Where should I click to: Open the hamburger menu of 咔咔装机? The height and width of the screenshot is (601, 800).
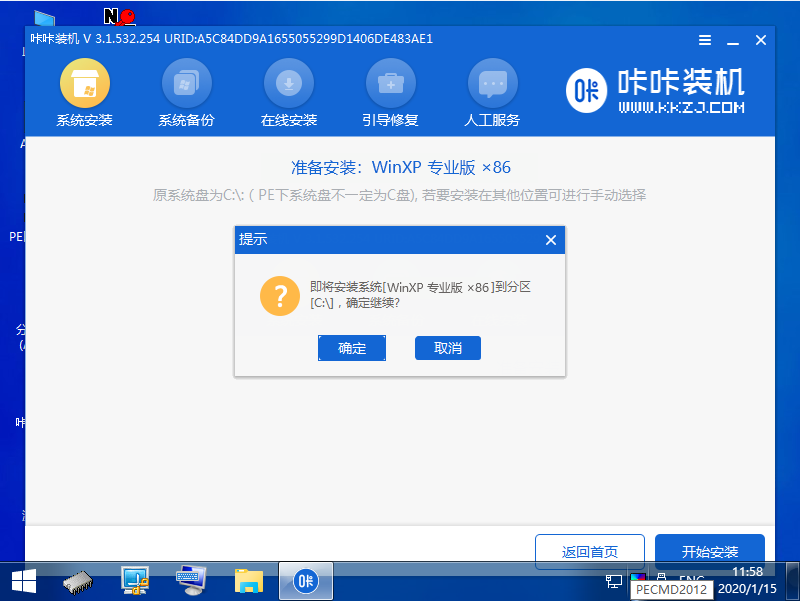coord(704,39)
